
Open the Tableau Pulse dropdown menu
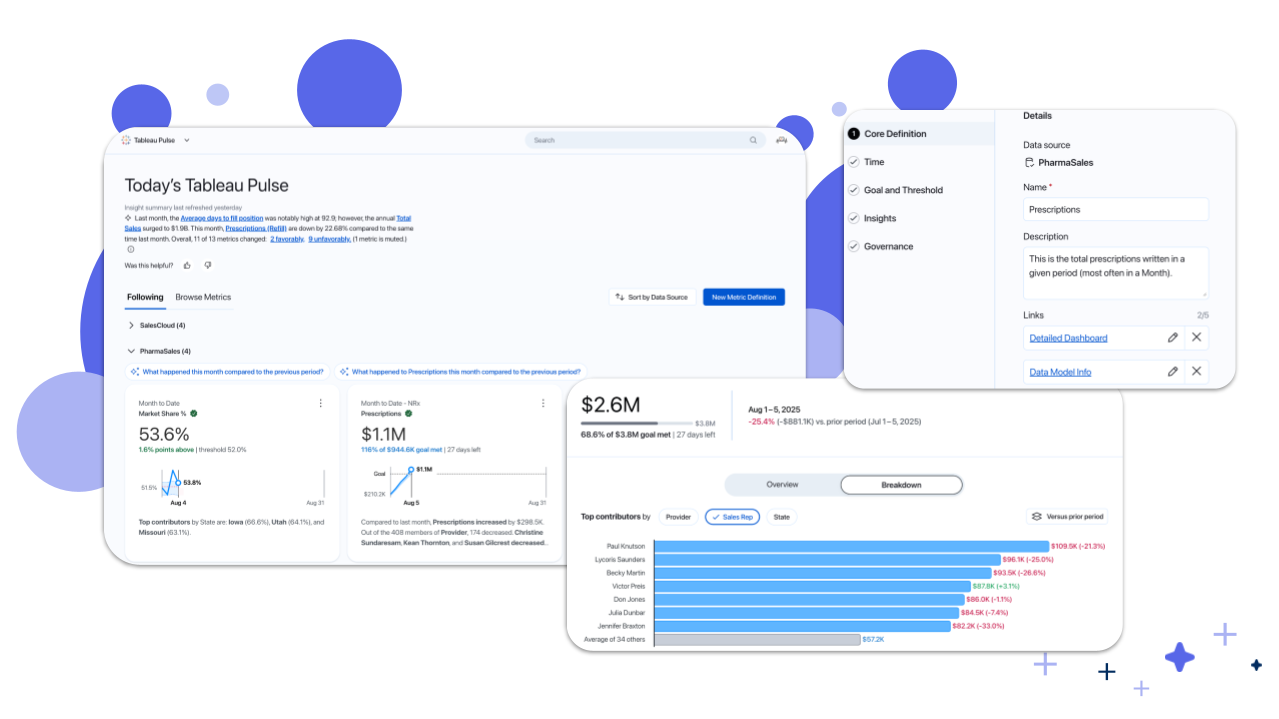click(187, 141)
